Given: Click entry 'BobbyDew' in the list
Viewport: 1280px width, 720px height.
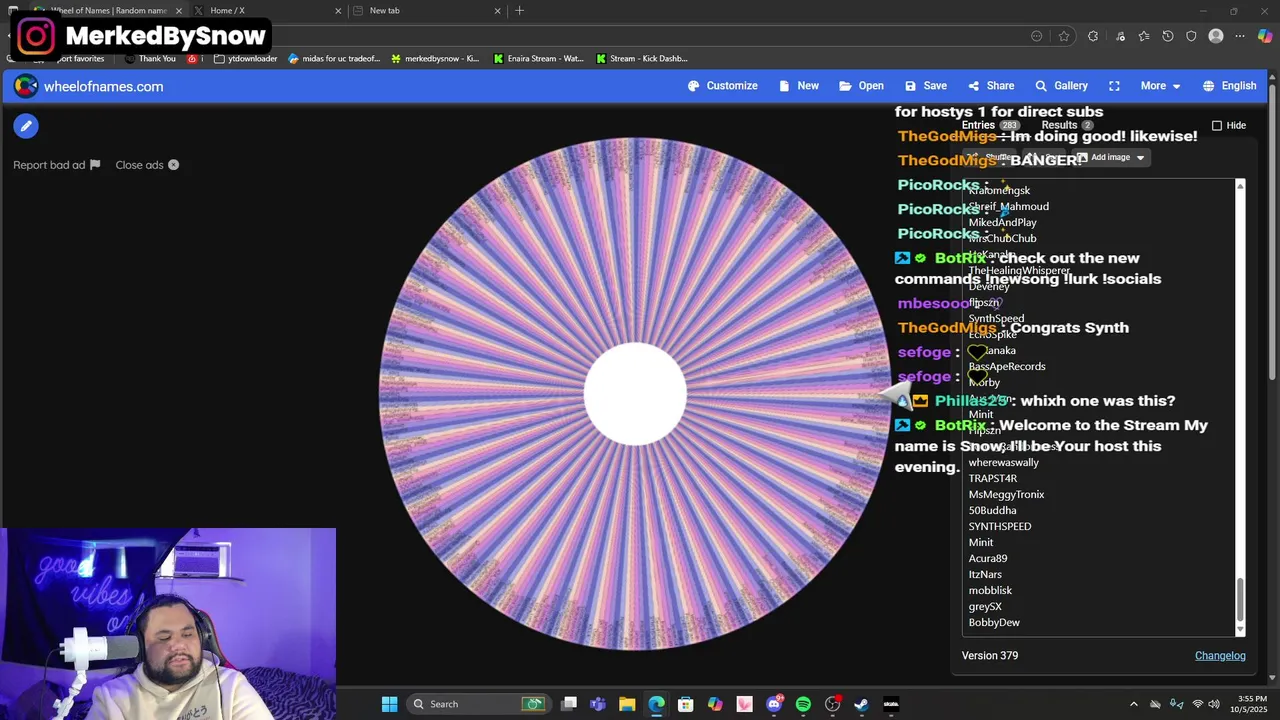Looking at the screenshot, I should click(994, 622).
